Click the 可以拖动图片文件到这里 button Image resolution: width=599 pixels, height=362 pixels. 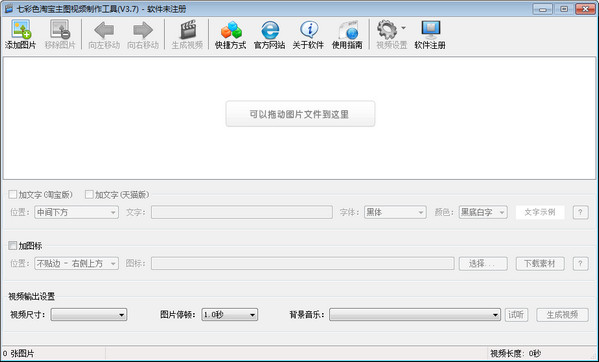[x=300, y=114]
